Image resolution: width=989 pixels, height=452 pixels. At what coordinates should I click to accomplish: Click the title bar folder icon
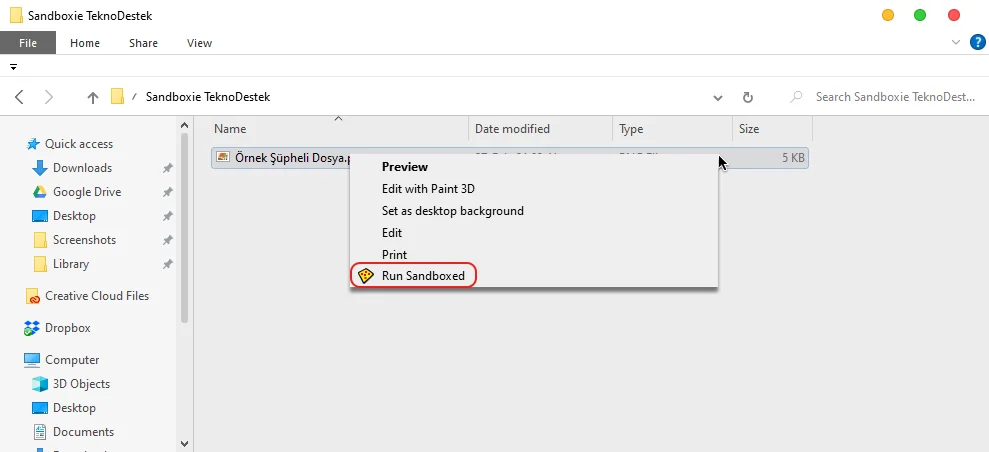tap(17, 15)
